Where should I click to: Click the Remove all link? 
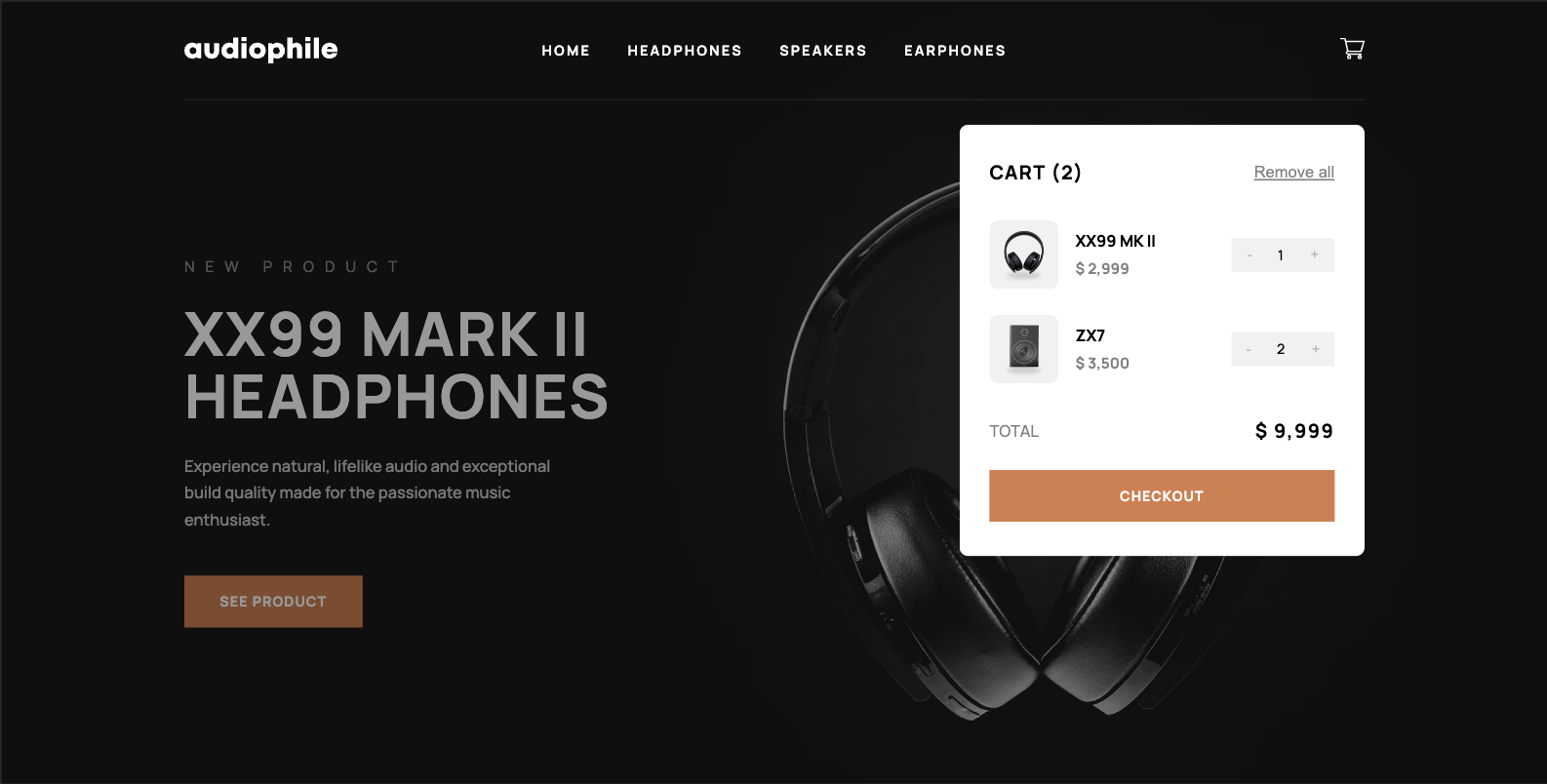(1294, 172)
